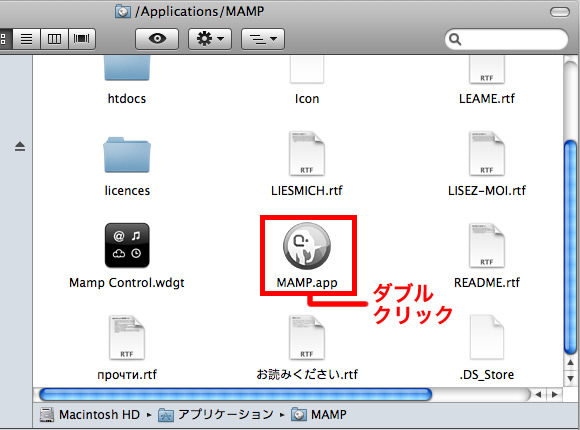Open the htdocs folder icon
The width and height of the screenshot is (580, 430).
click(127, 68)
